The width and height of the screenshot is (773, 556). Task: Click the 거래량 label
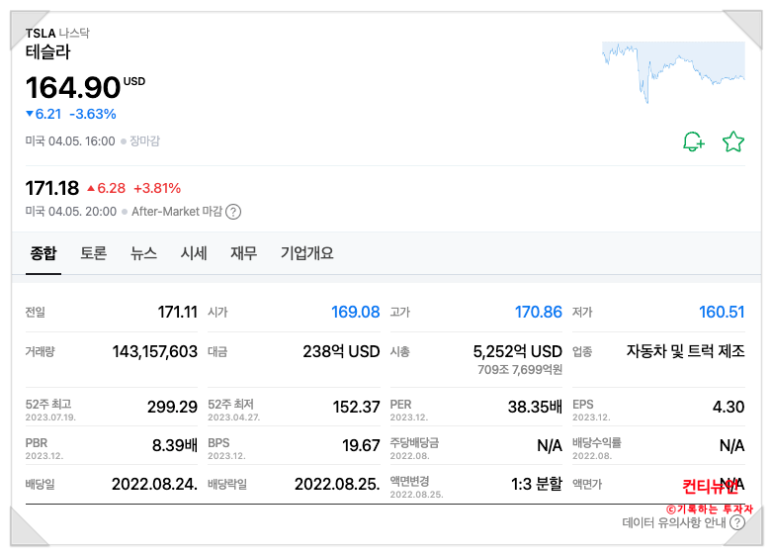point(40,352)
